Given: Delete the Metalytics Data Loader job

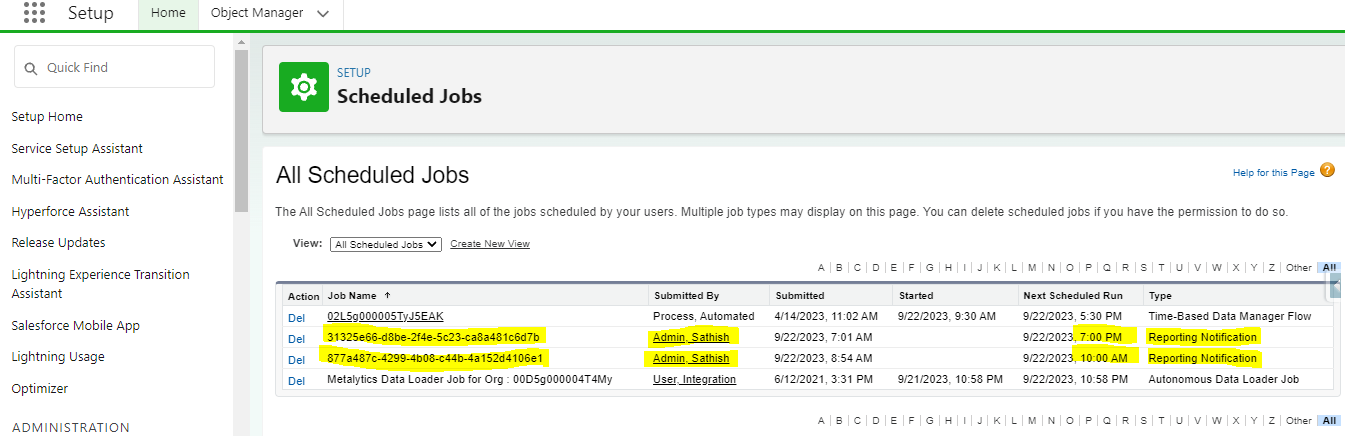Looking at the screenshot, I should point(296,380).
